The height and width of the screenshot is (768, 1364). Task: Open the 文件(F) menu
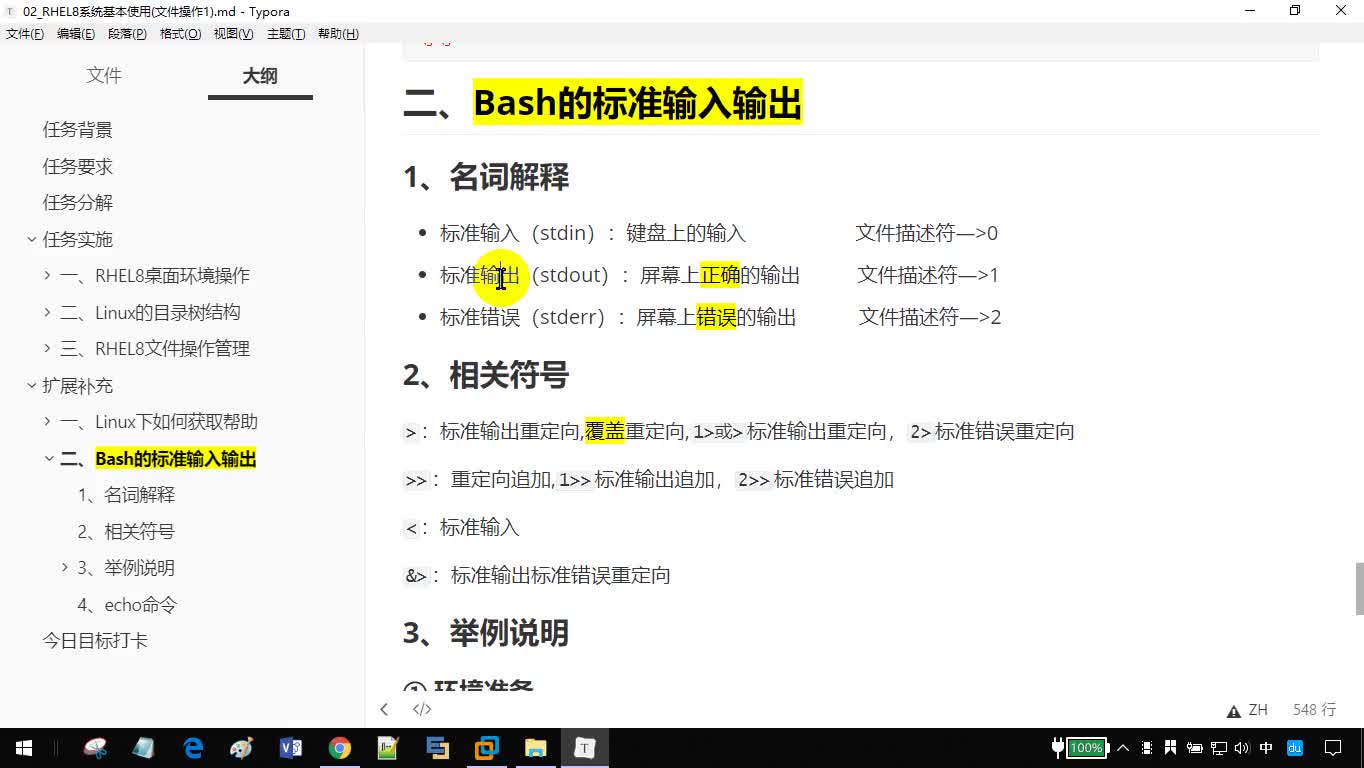(25, 34)
